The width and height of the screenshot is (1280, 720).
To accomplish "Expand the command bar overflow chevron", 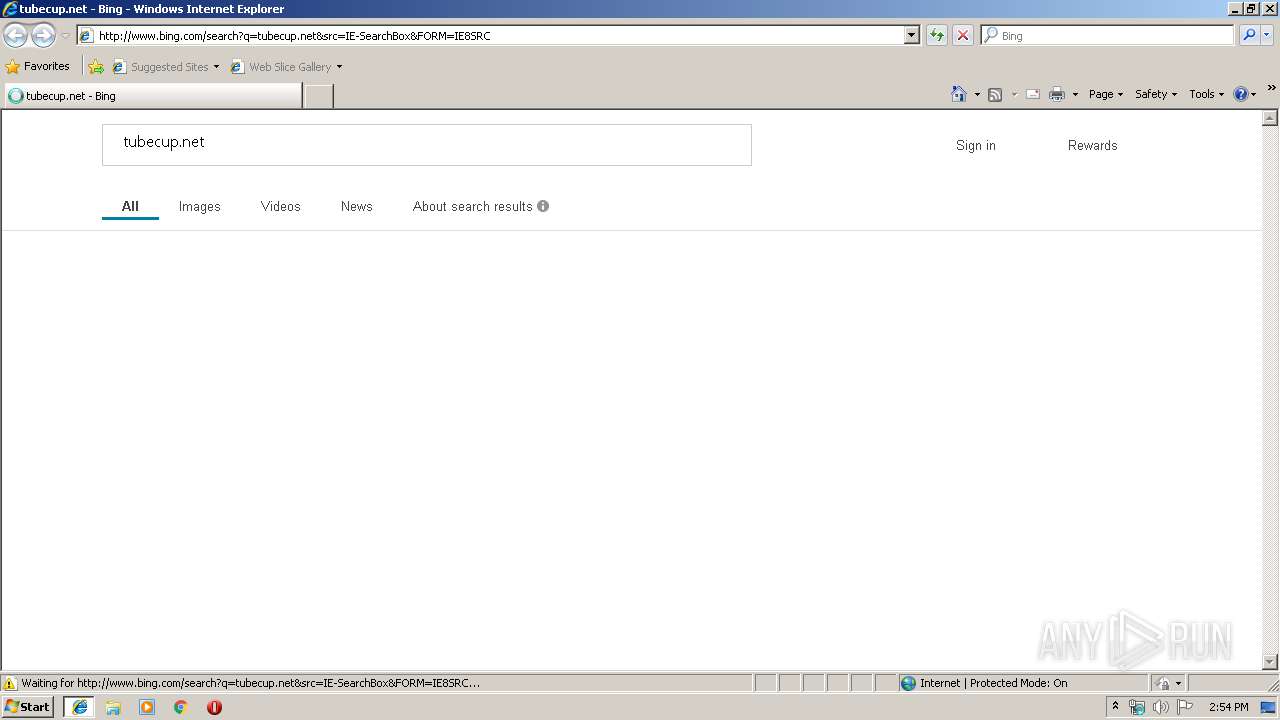I will (x=1272, y=88).
